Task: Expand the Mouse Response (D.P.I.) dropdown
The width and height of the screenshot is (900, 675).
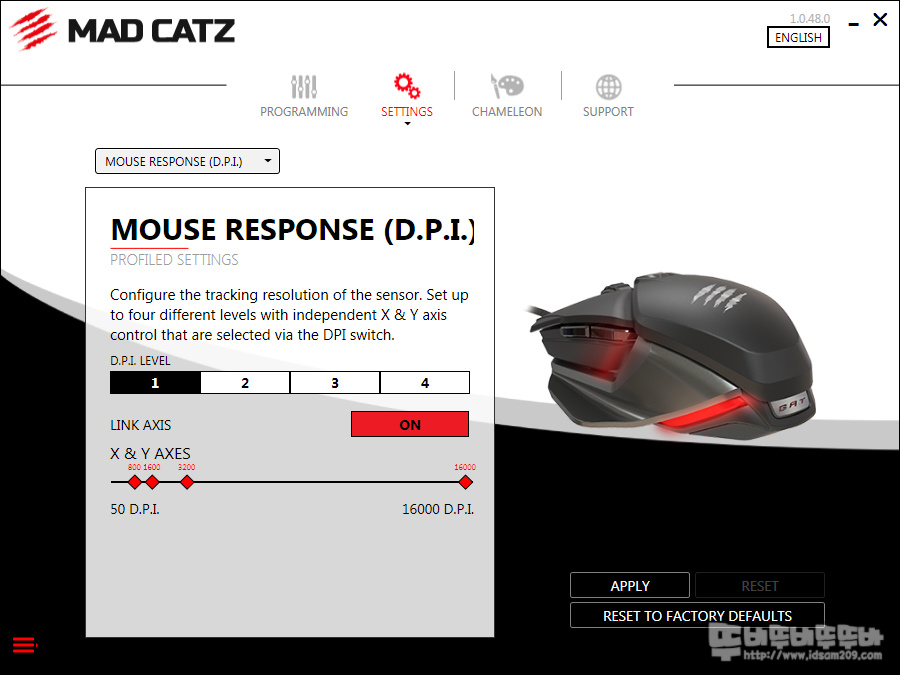Action: (x=187, y=161)
